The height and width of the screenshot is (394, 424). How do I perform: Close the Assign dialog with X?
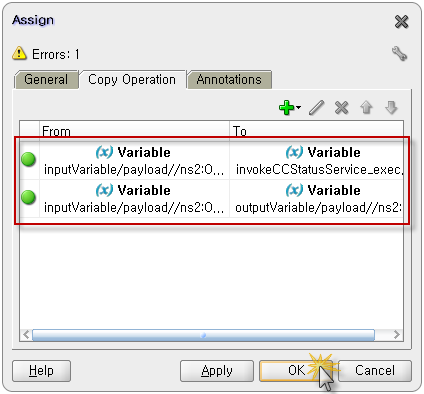point(401,22)
